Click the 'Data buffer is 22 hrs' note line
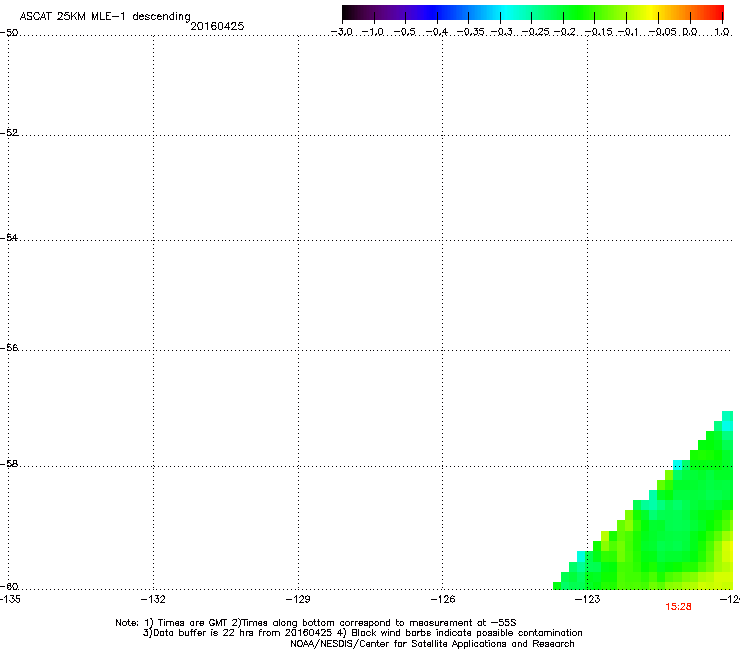Screen dimensions: 740x650 point(362,633)
